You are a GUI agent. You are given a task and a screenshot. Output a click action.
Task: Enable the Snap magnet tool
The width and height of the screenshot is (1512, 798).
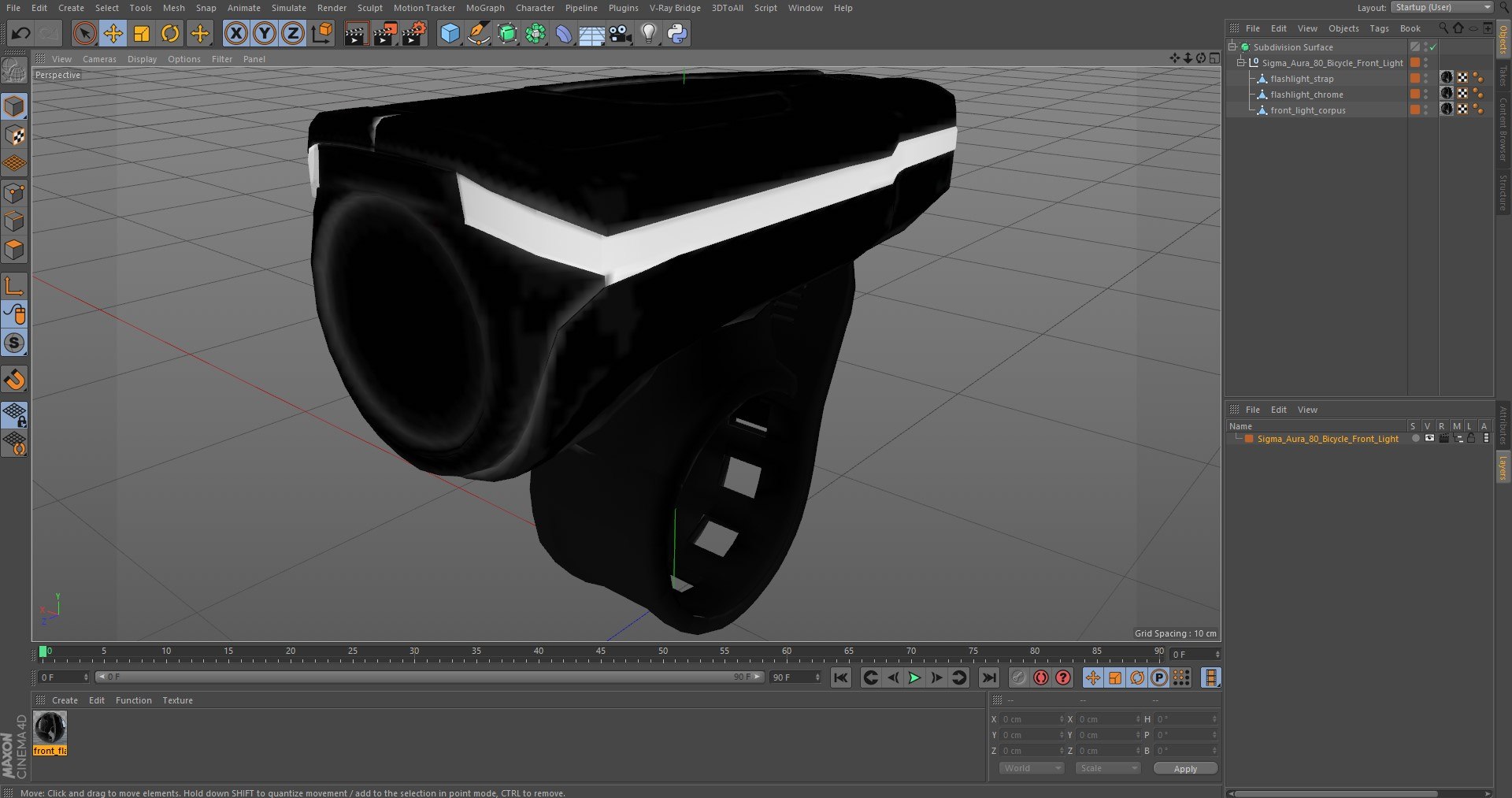click(x=14, y=380)
